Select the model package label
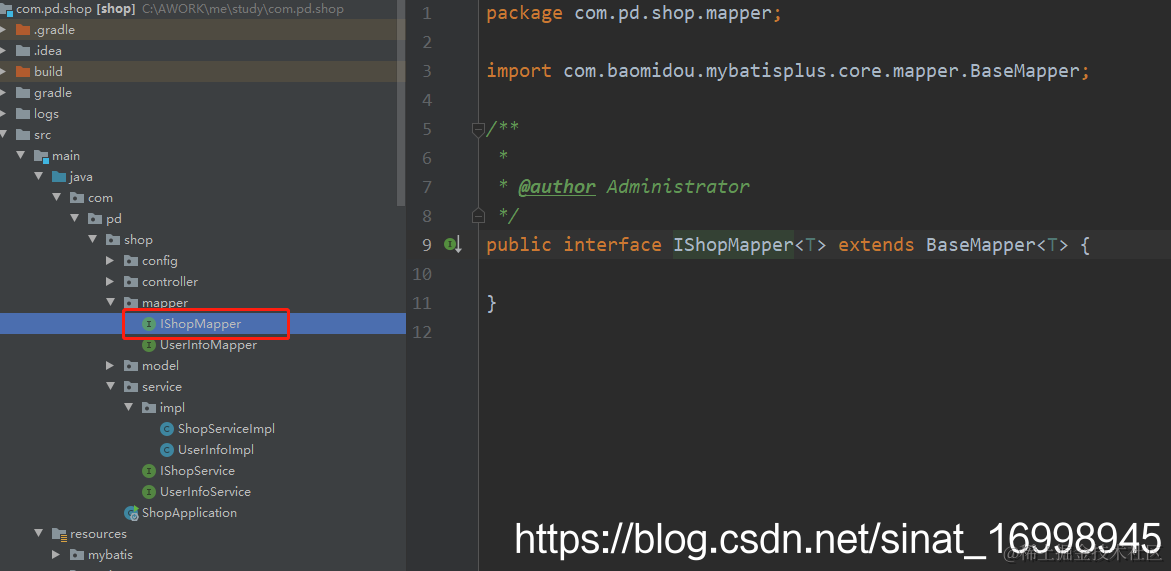Image resolution: width=1171 pixels, height=571 pixels. (161, 366)
